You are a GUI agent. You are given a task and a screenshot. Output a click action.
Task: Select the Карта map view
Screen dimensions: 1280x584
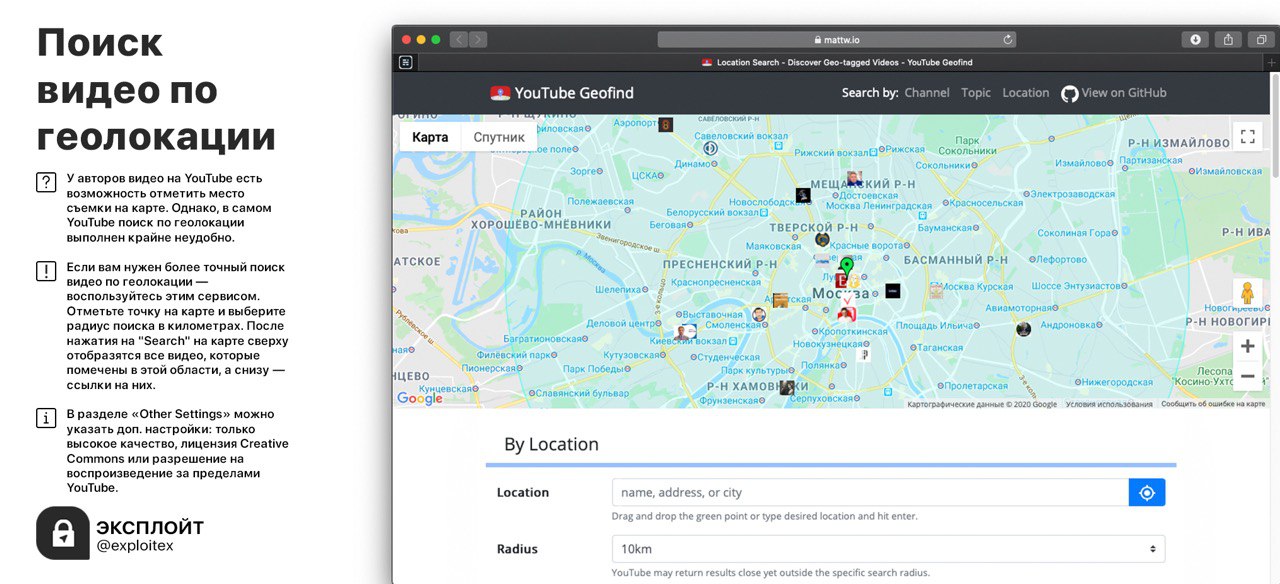430,137
